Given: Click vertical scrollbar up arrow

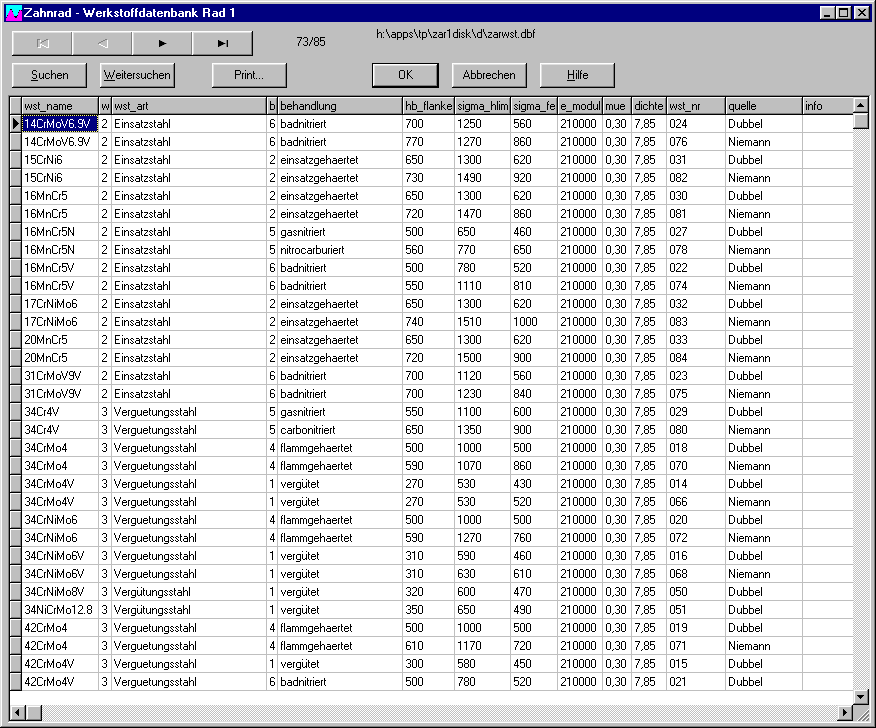Looking at the screenshot, I should click(x=860, y=104).
